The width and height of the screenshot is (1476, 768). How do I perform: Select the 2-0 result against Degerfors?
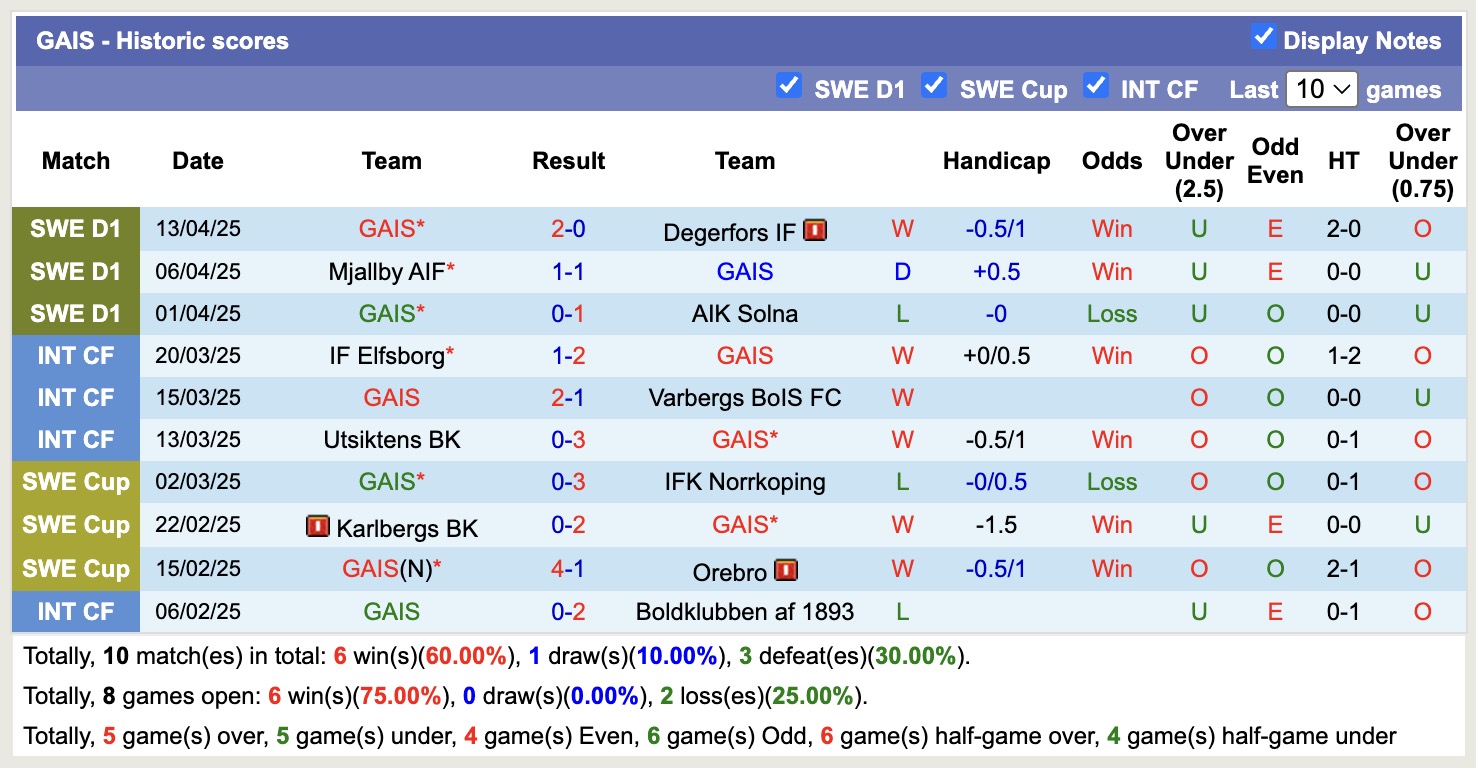(568, 229)
